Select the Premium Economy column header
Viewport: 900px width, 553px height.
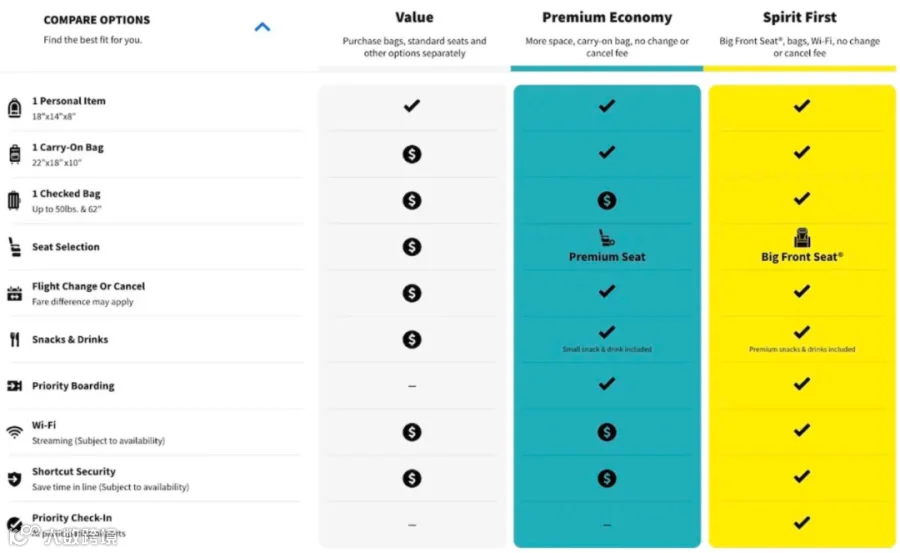[607, 17]
